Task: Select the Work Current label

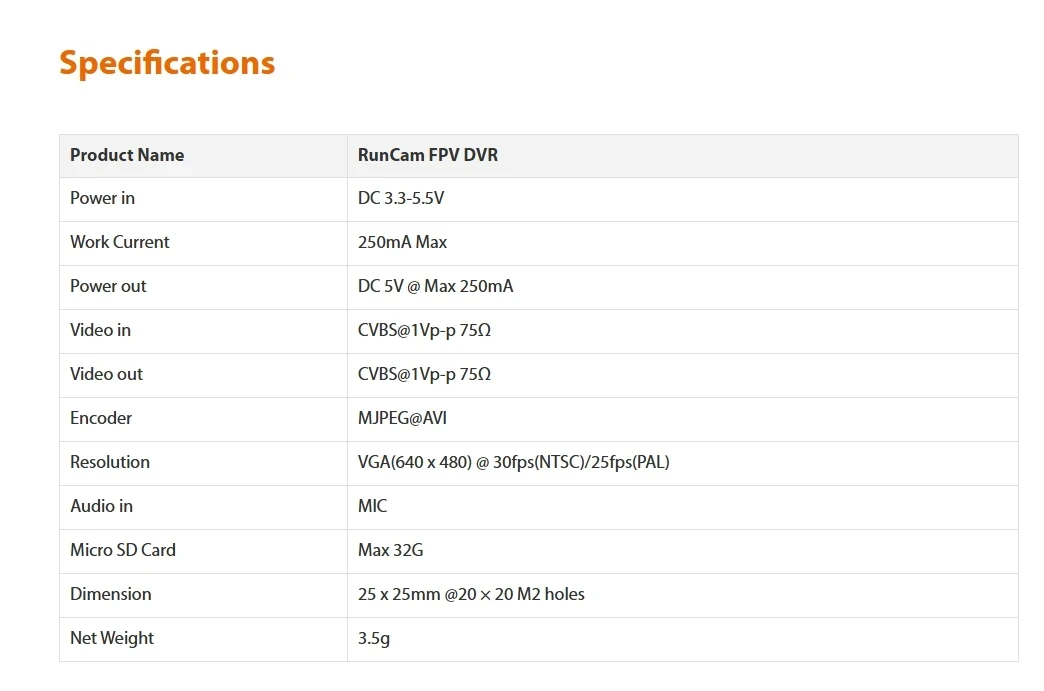Action: (120, 242)
